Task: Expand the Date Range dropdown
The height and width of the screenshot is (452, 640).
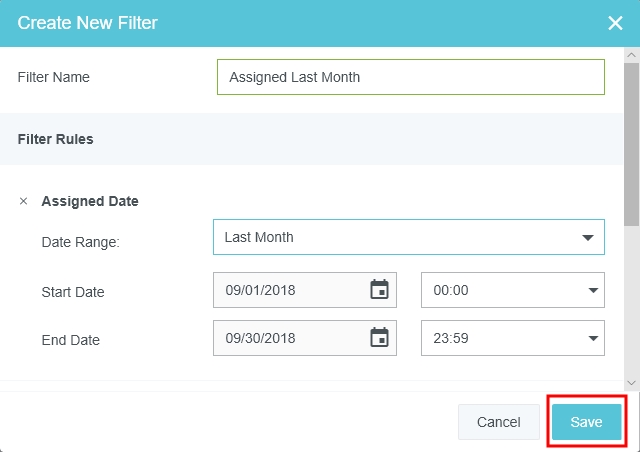Action: [x=586, y=238]
